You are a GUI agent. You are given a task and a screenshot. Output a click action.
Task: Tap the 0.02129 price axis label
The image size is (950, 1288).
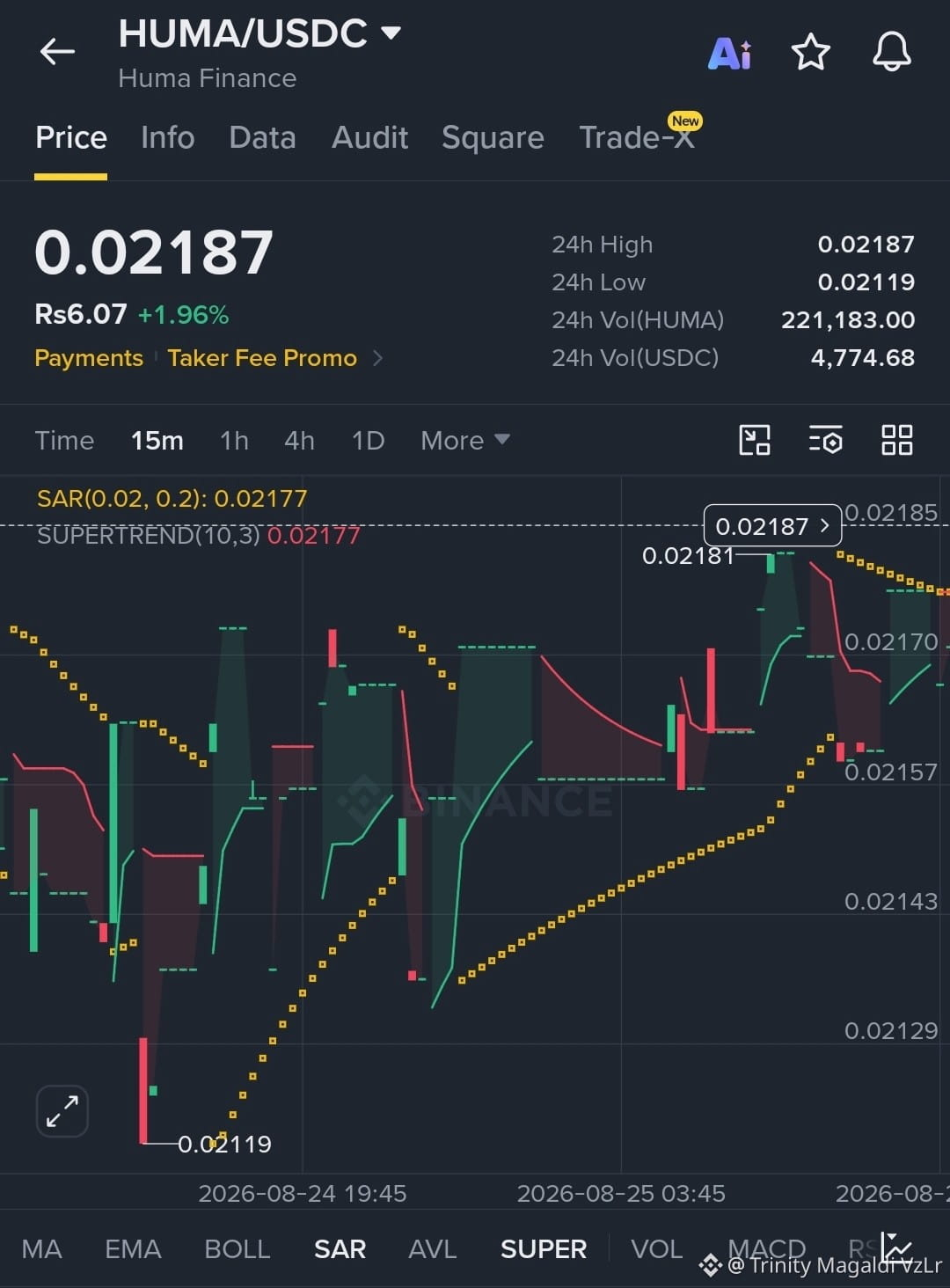click(x=891, y=1030)
